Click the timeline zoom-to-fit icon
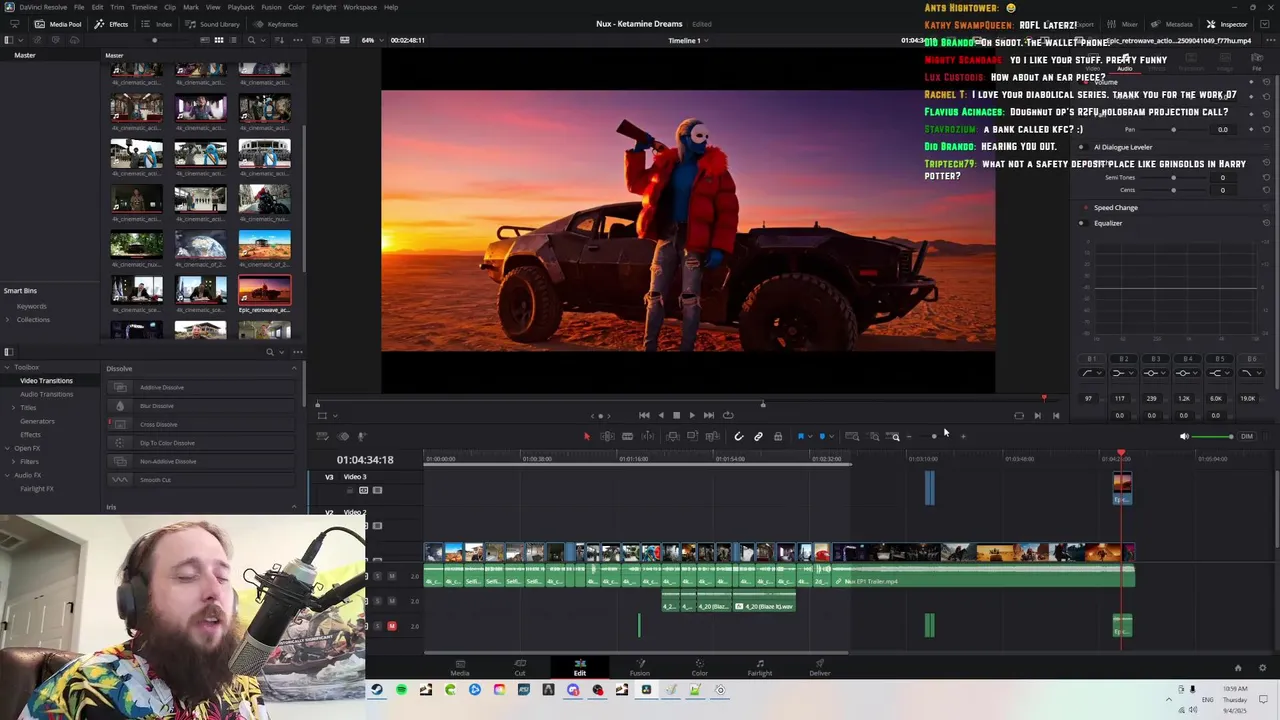The image size is (1280, 720). 852,436
